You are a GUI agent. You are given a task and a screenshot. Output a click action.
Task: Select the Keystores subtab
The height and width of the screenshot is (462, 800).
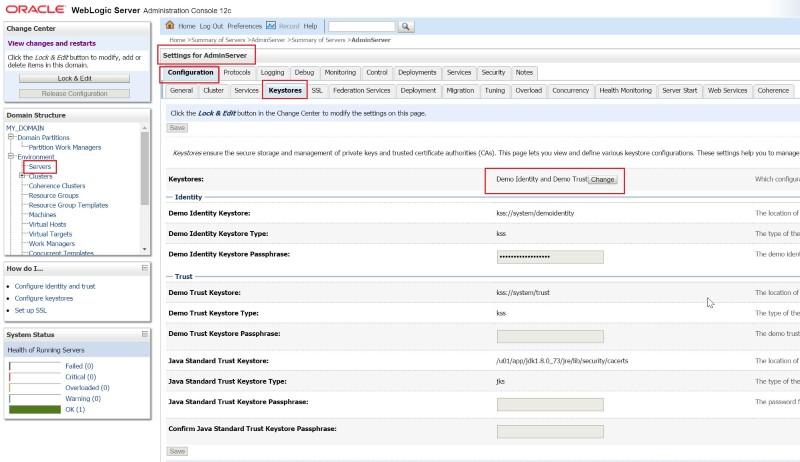point(285,91)
